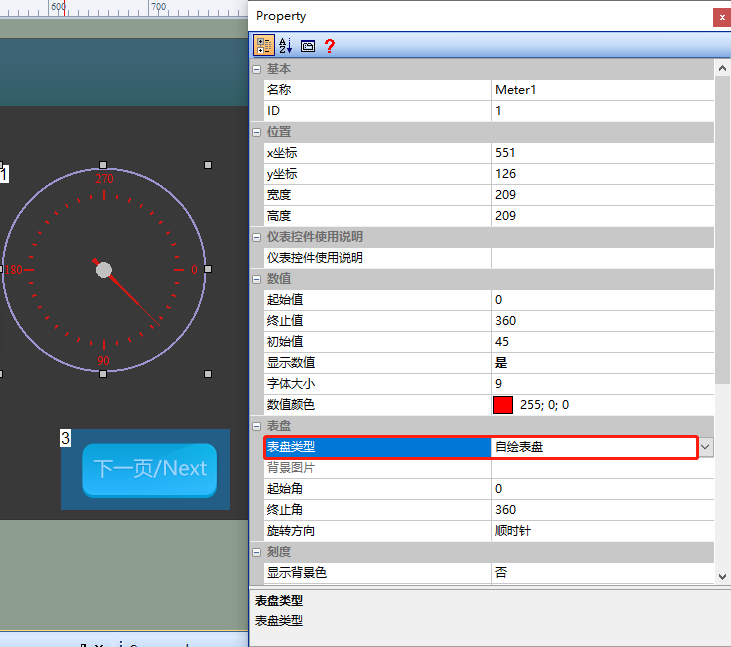This screenshot has height=647, width=731.
Task: Sort properties alphabetically with A-Z icon
Action: 285,45
